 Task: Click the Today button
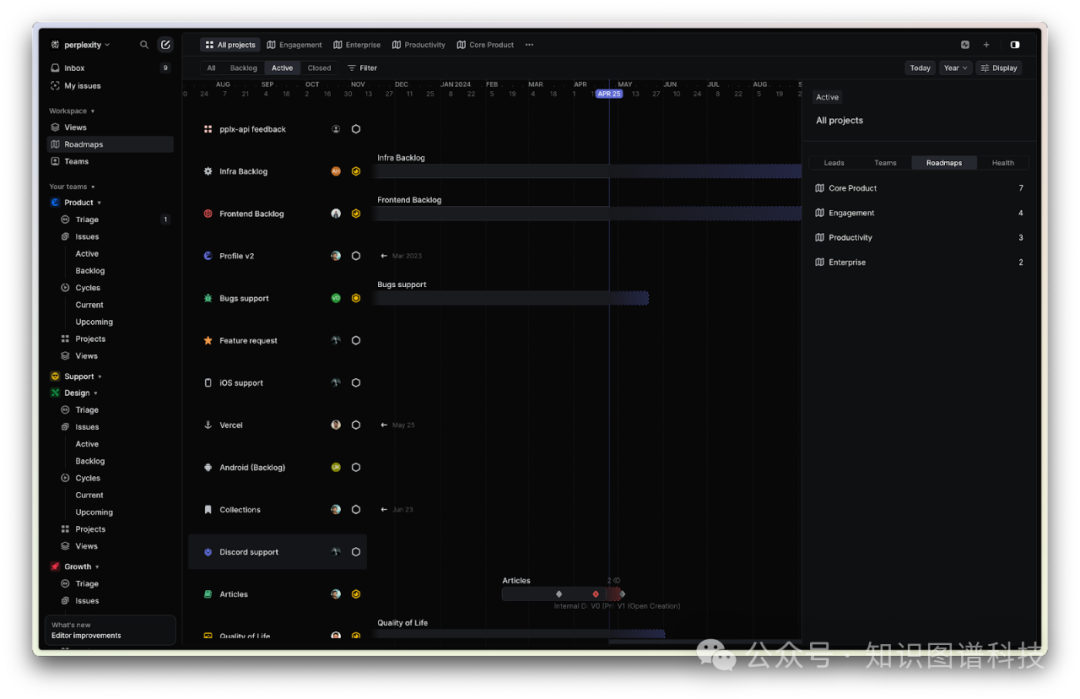pos(920,68)
